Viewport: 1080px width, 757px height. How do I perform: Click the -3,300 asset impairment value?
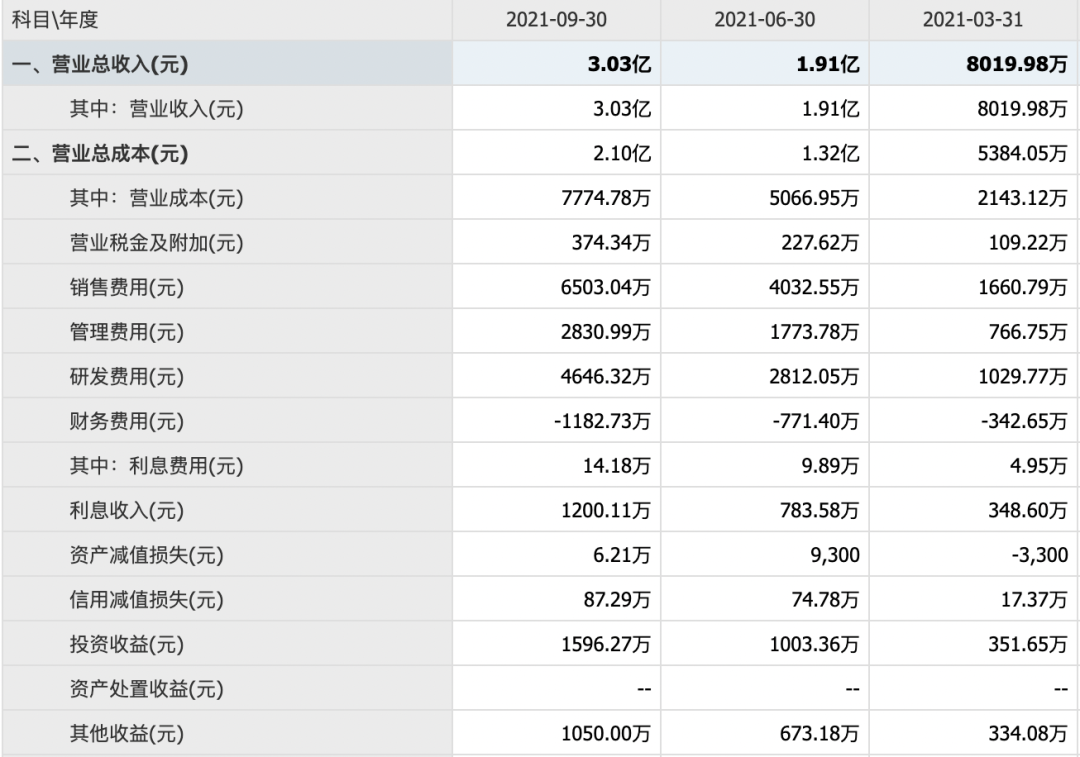1039,555
